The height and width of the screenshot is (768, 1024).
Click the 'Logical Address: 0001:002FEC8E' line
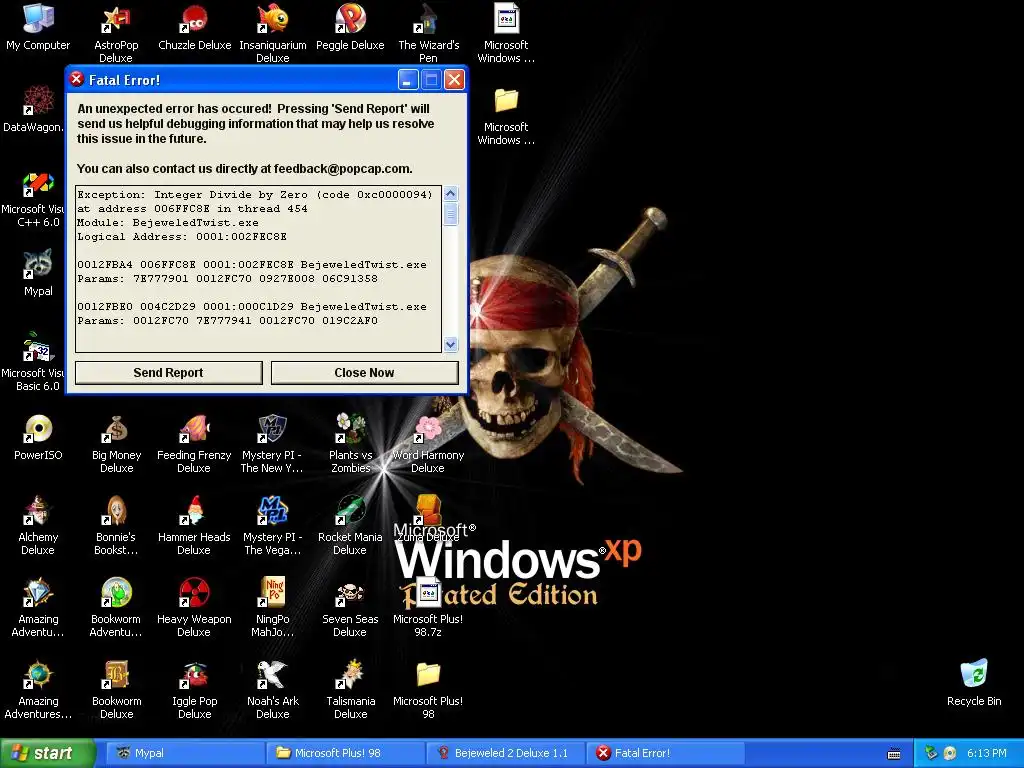tap(182, 236)
